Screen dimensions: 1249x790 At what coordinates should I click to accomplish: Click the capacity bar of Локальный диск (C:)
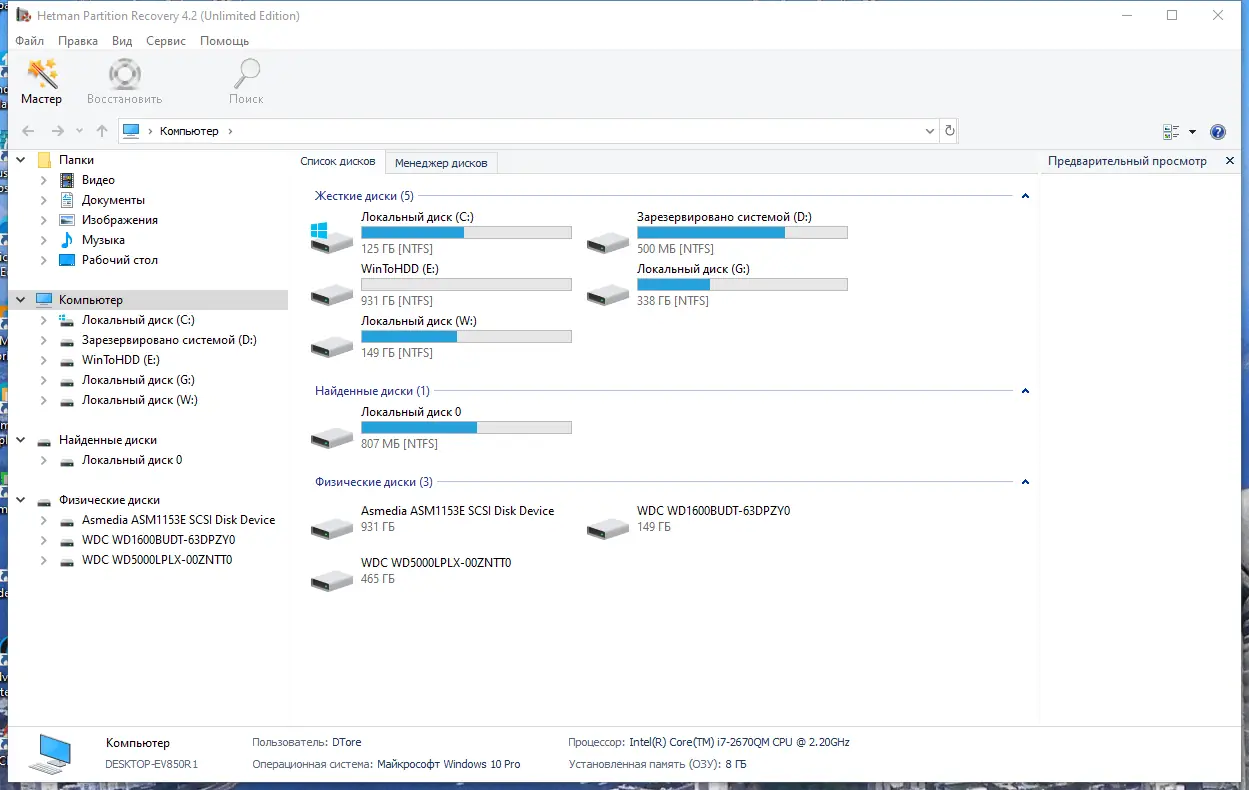pos(466,232)
